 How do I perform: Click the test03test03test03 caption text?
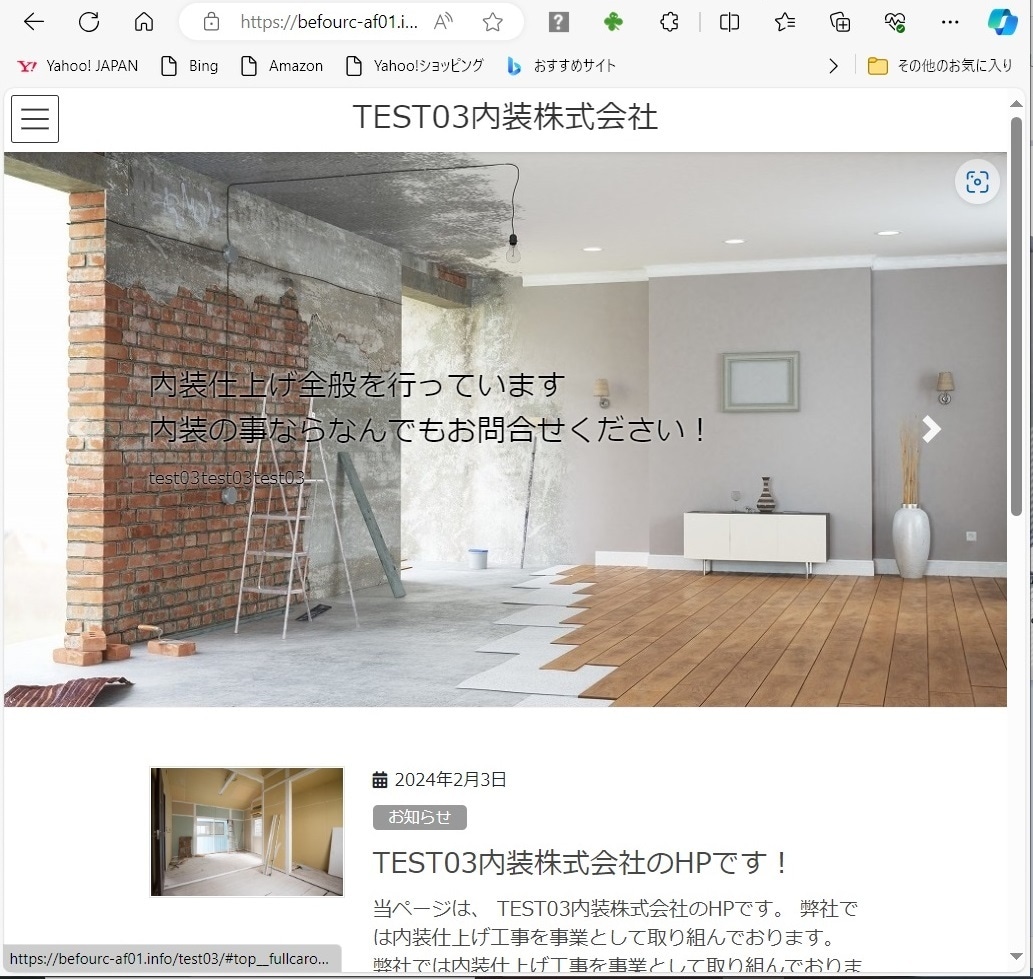coord(227,478)
